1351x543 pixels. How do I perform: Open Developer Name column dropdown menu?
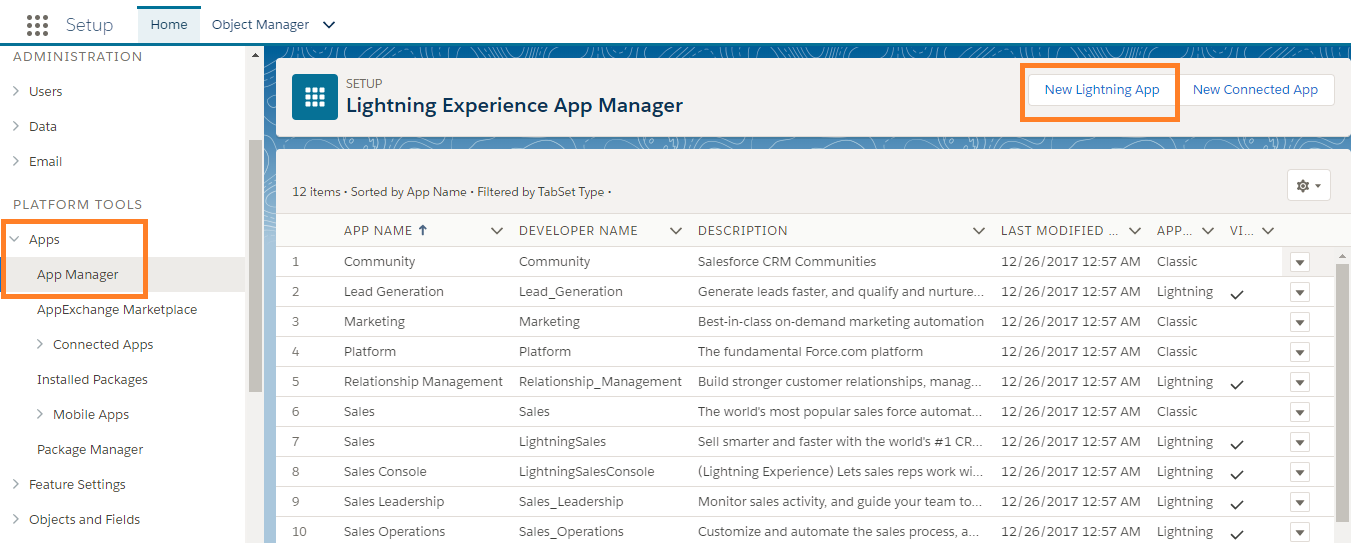[x=676, y=231]
